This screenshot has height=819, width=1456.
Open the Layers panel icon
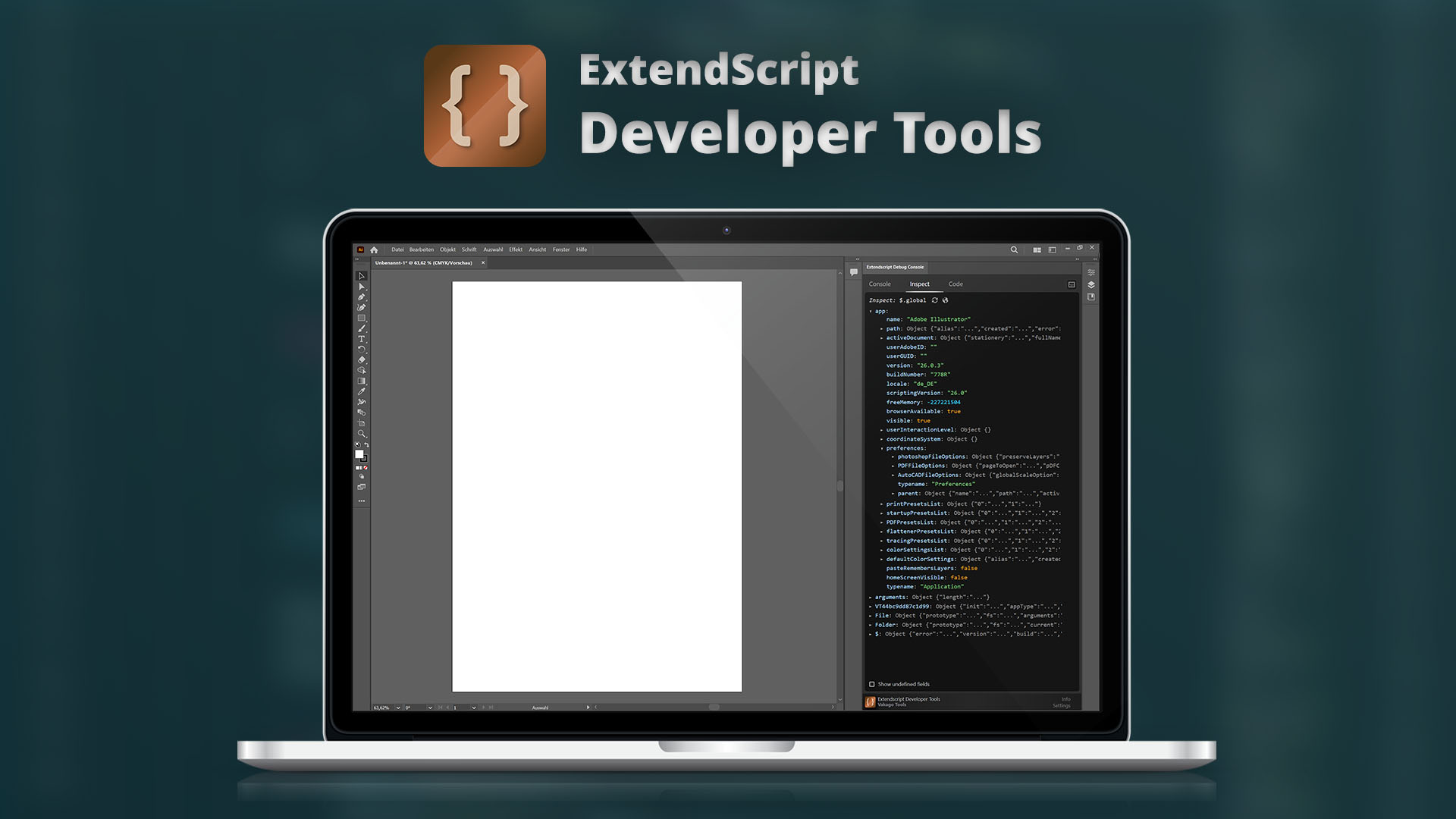(1091, 284)
